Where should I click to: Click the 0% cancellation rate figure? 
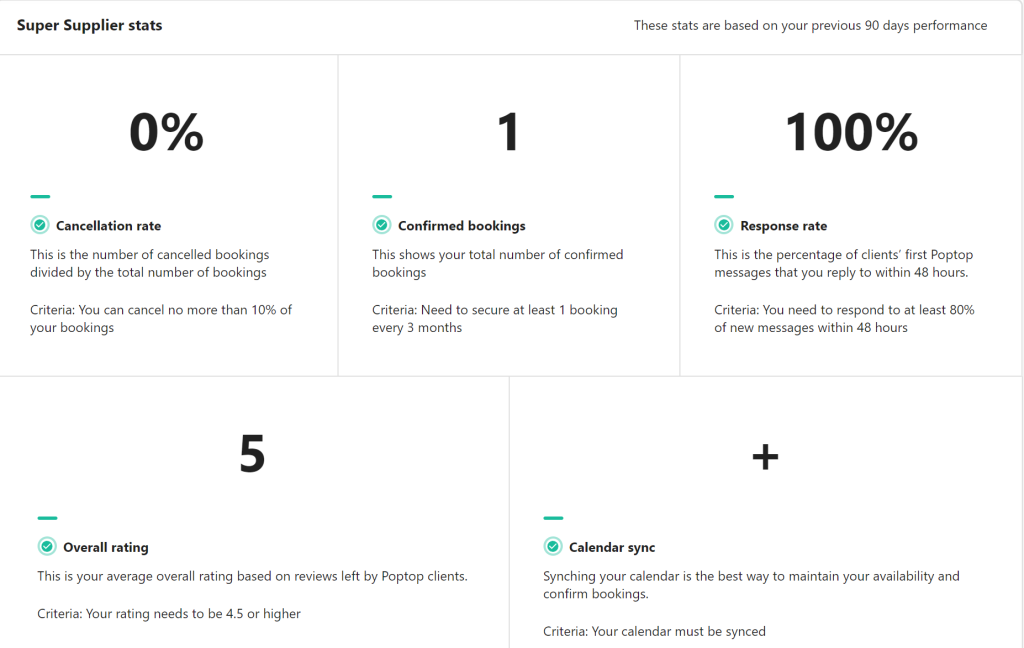(x=166, y=133)
